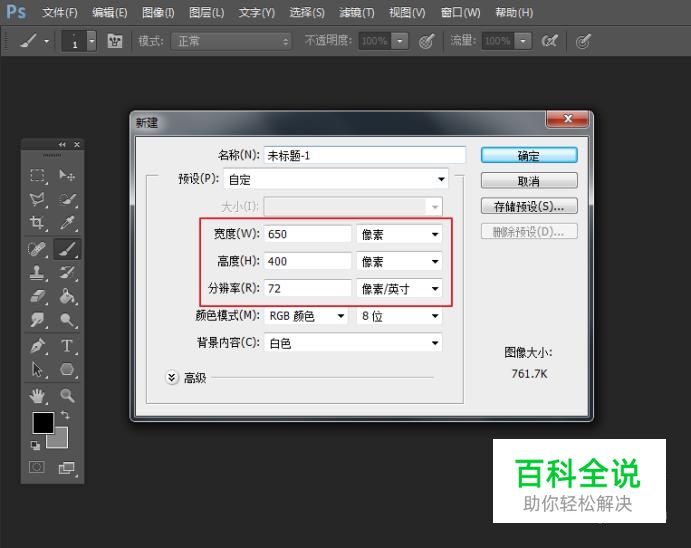Open the 编辑(E) menu
Image resolution: width=691 pixels, height=548 pixels.
tap(110, 12)
